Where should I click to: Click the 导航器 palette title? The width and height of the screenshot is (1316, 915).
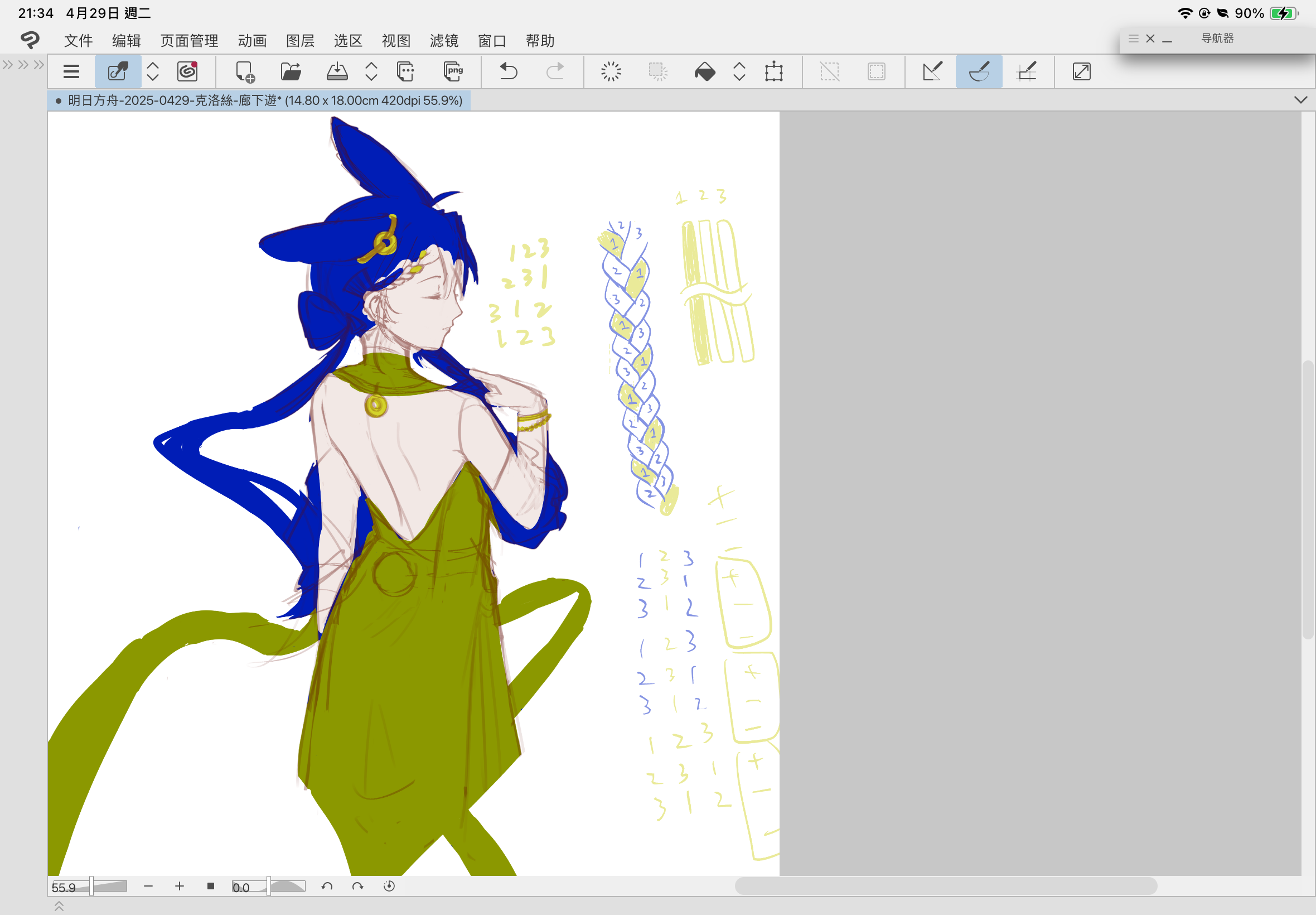coord(1217,38)
